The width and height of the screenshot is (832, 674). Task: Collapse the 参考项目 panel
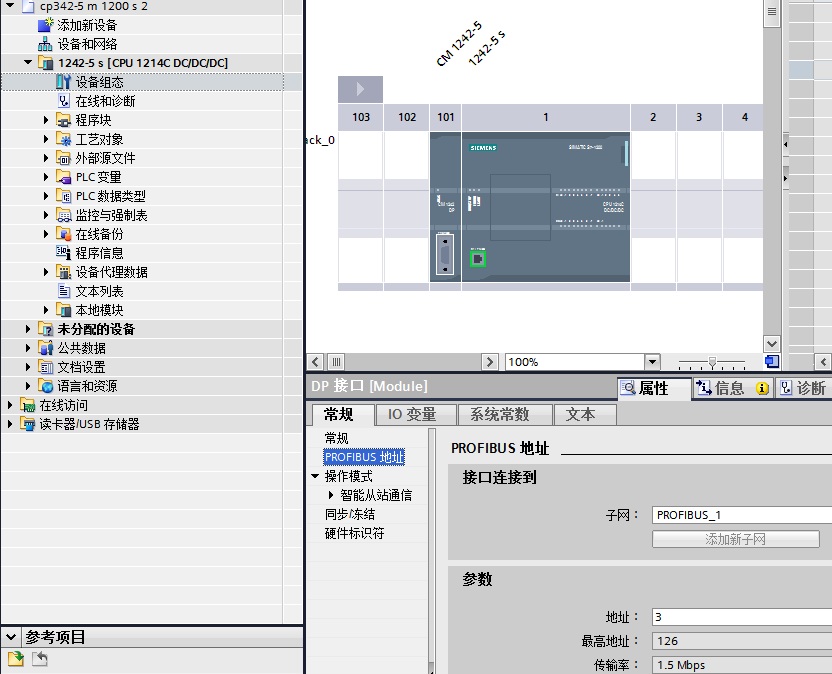(11, 636)
